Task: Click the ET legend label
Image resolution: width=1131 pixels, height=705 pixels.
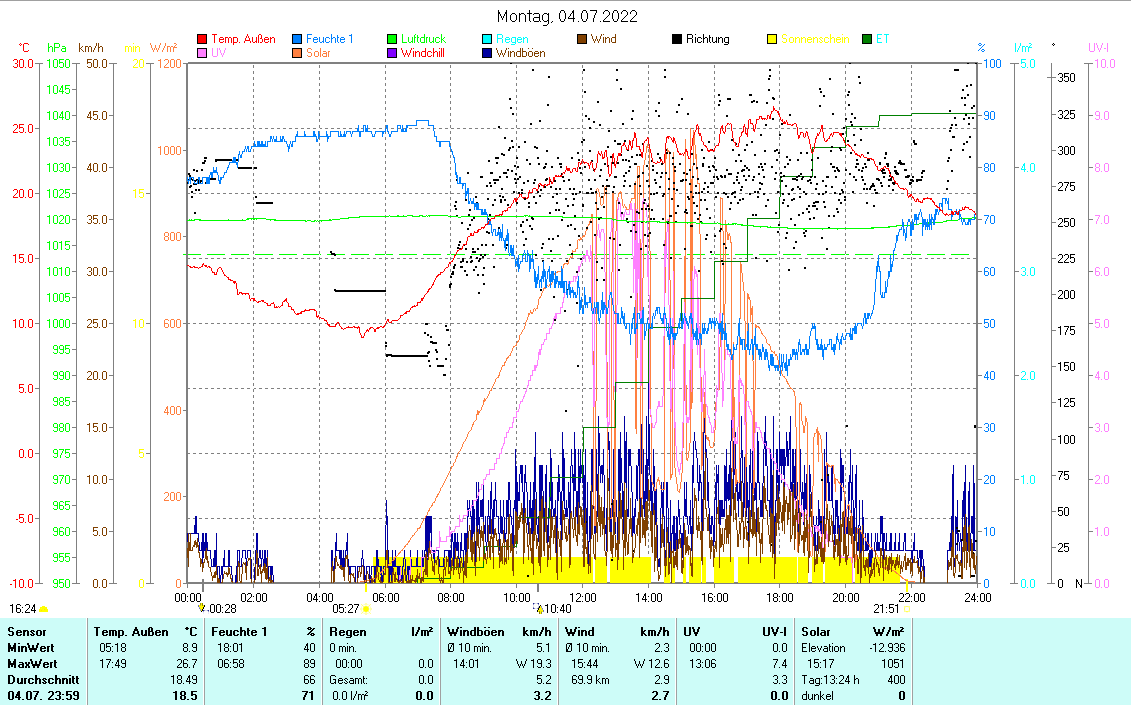Action: [x=882, y=40]
